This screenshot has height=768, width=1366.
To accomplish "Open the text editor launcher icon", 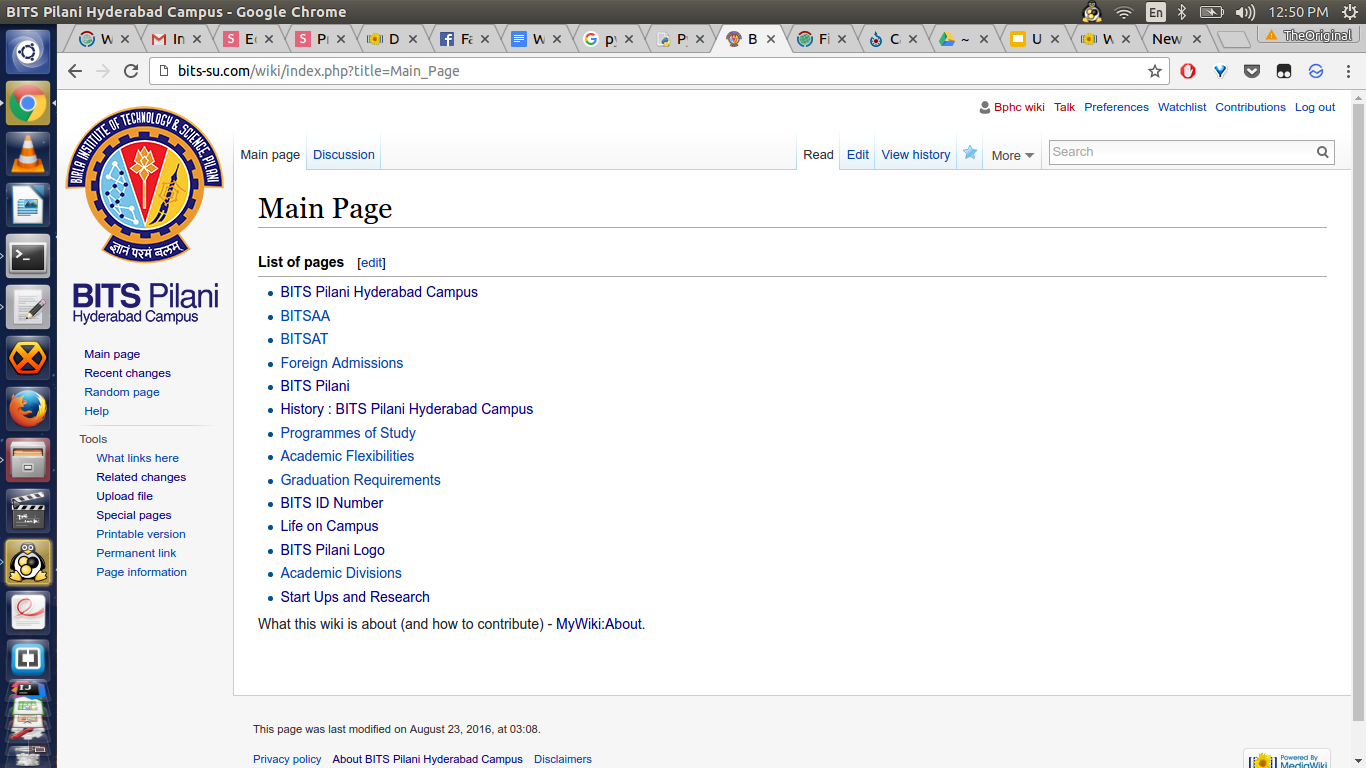I will [28, 308].
